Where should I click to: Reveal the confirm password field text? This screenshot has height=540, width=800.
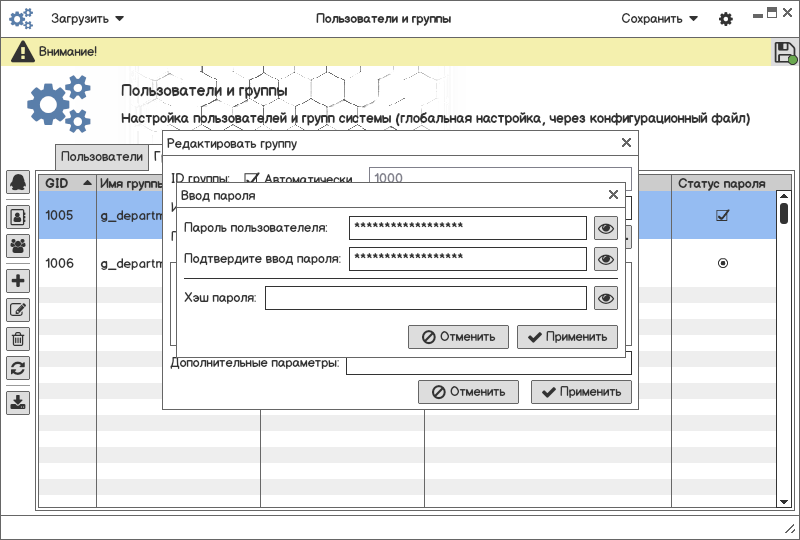tap(605, 259)
